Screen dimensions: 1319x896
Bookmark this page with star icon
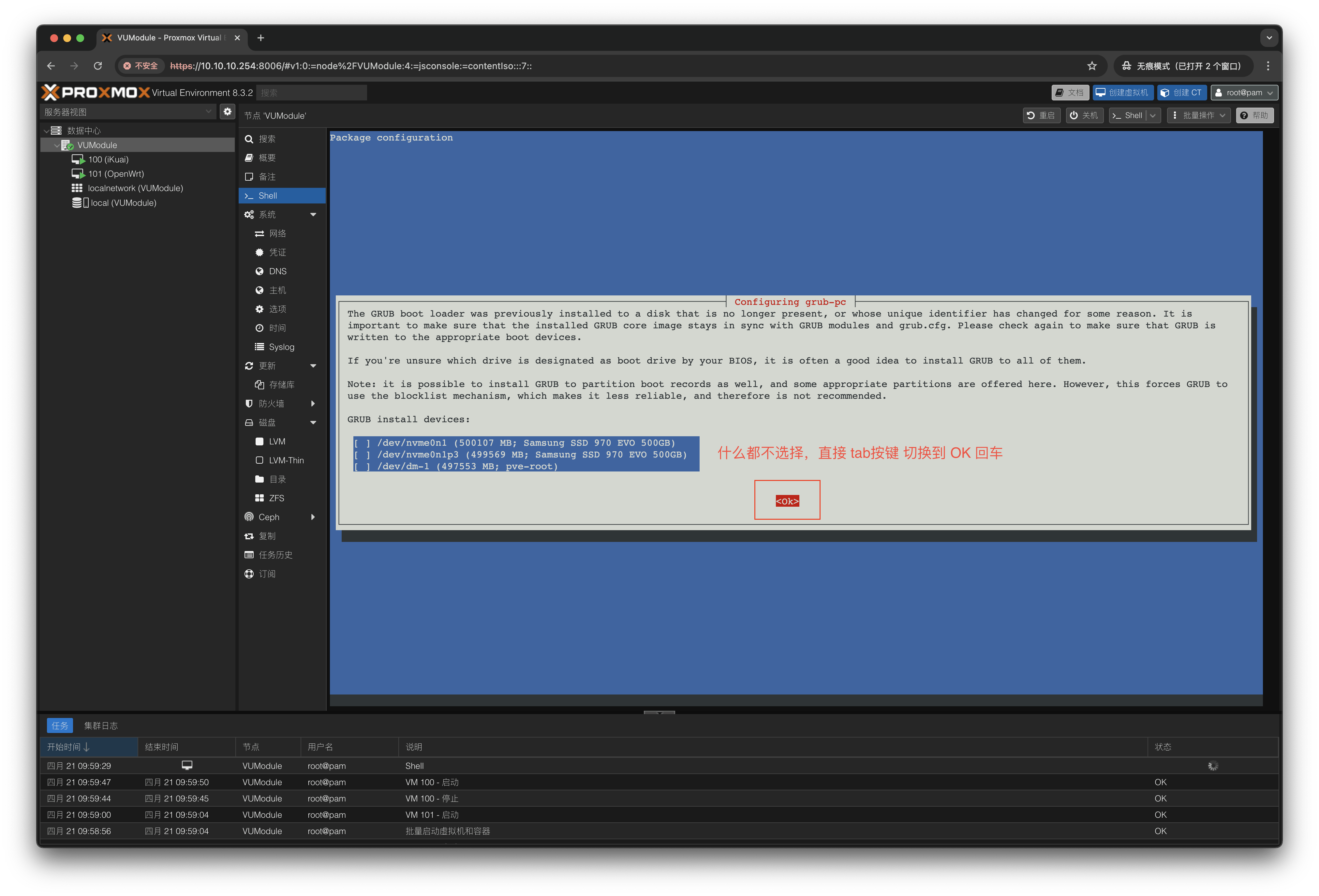[x=1091, y=66]
